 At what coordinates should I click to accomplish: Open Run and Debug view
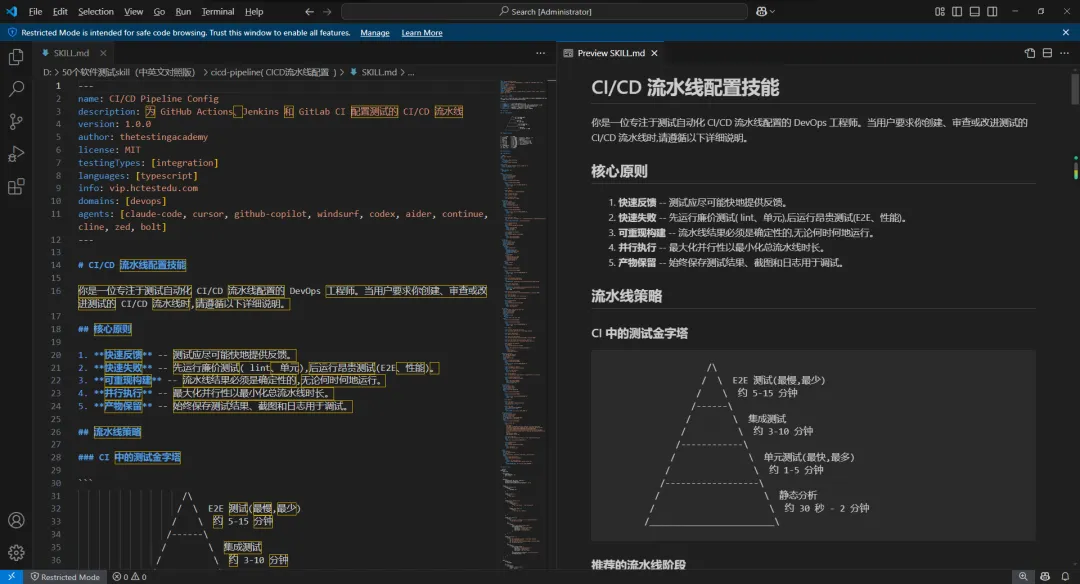[x=16, y=154]
